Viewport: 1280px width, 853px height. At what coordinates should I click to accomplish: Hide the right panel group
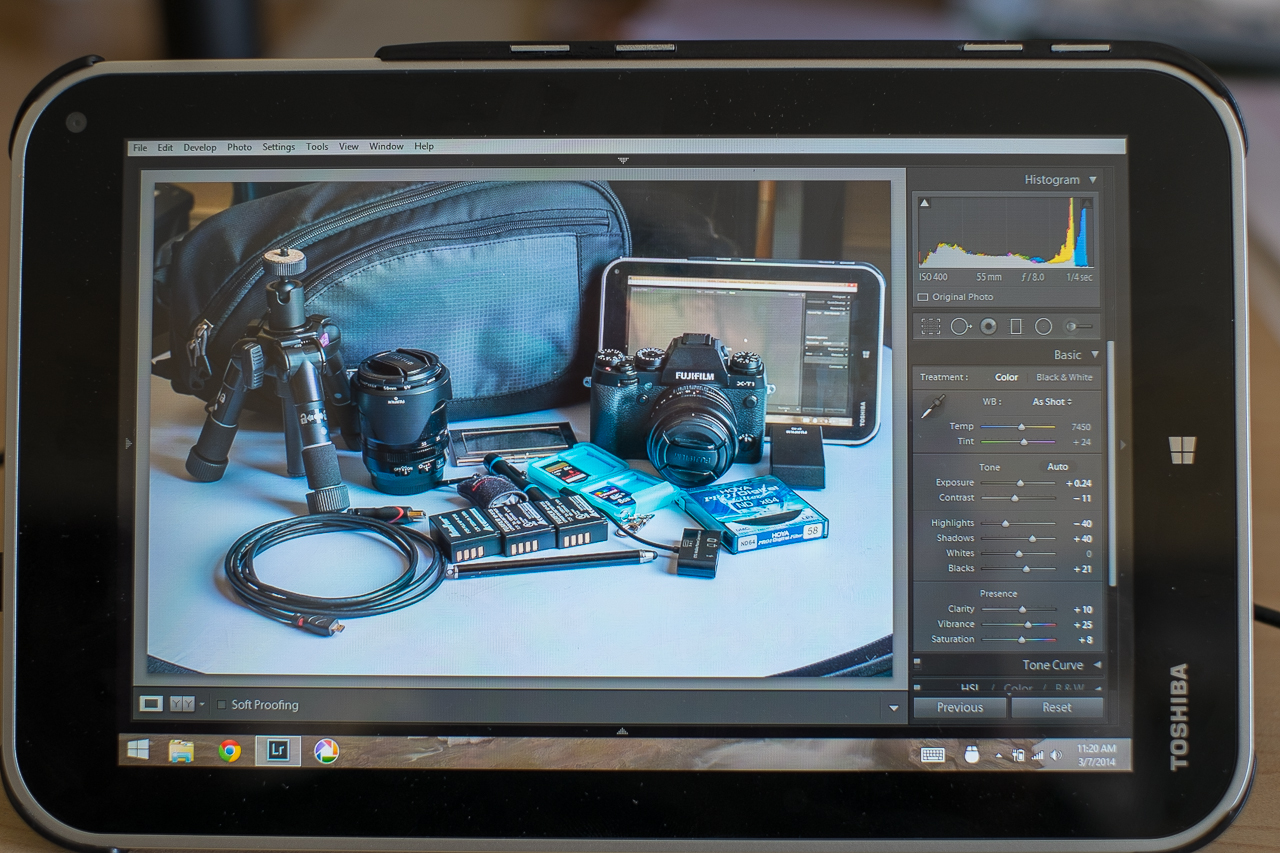pos(1121,444)
